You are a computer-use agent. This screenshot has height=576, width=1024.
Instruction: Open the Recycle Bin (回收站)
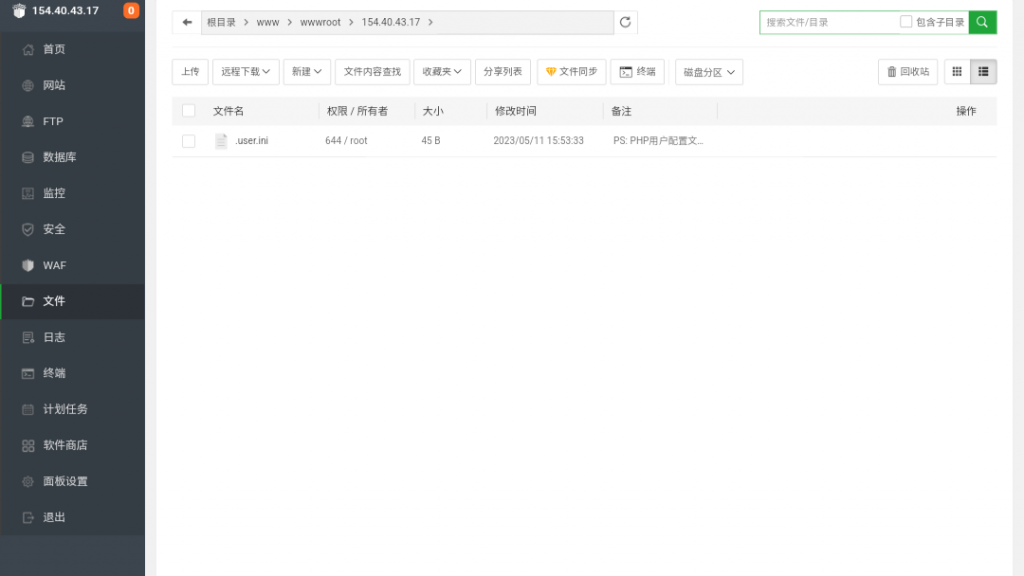coord(908,72)
